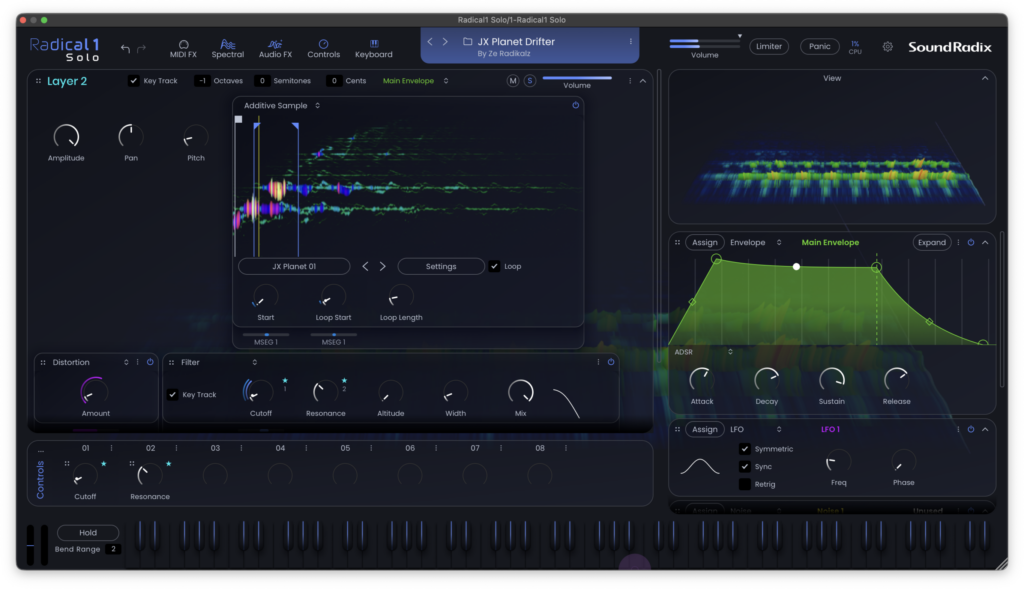Click star icon beside Filter Resonance
The image size is (1024, 589).
tap(344, 381)
